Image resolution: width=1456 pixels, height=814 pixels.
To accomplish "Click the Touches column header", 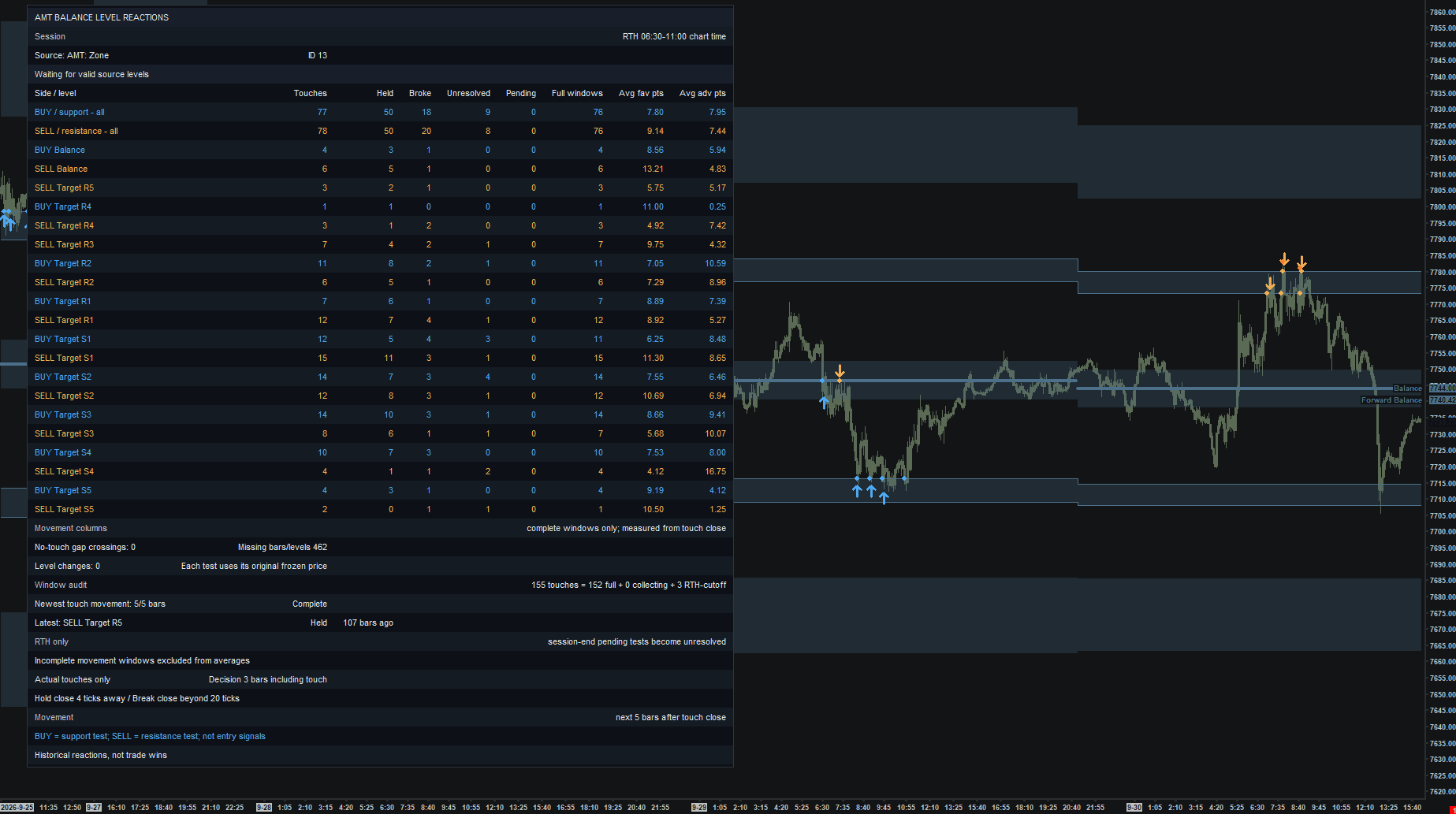I will (x=311, y=93).
